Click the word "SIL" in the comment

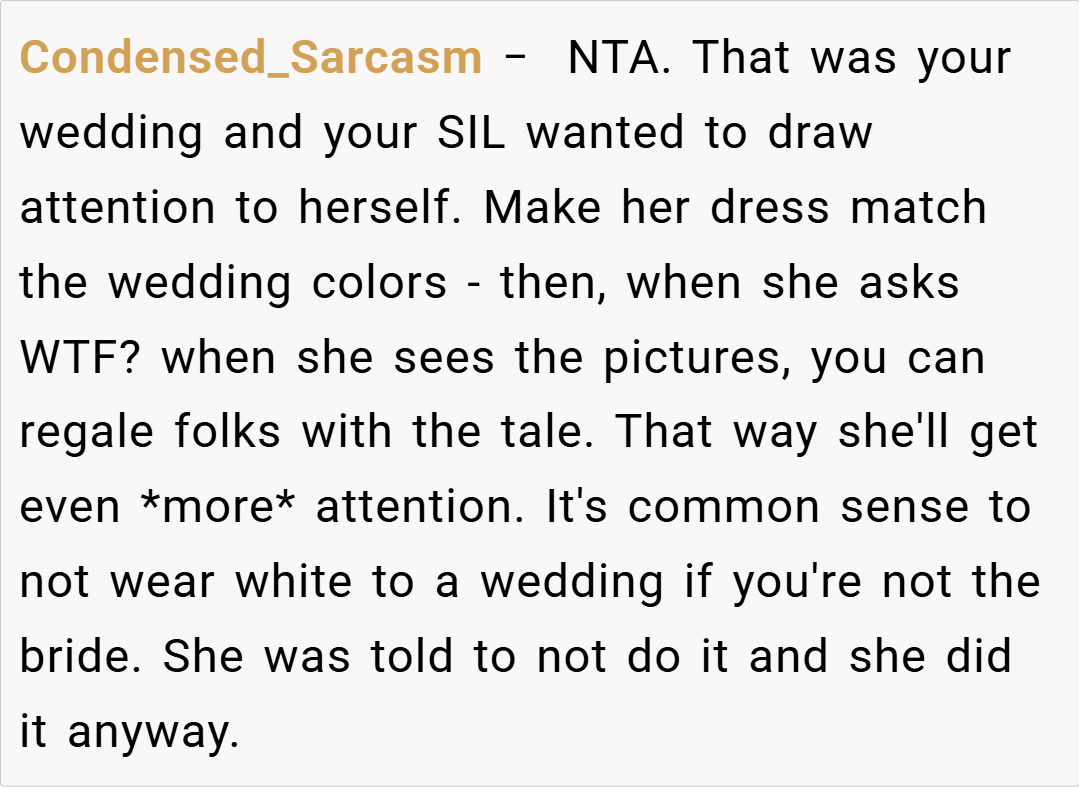tap(472, 133)
